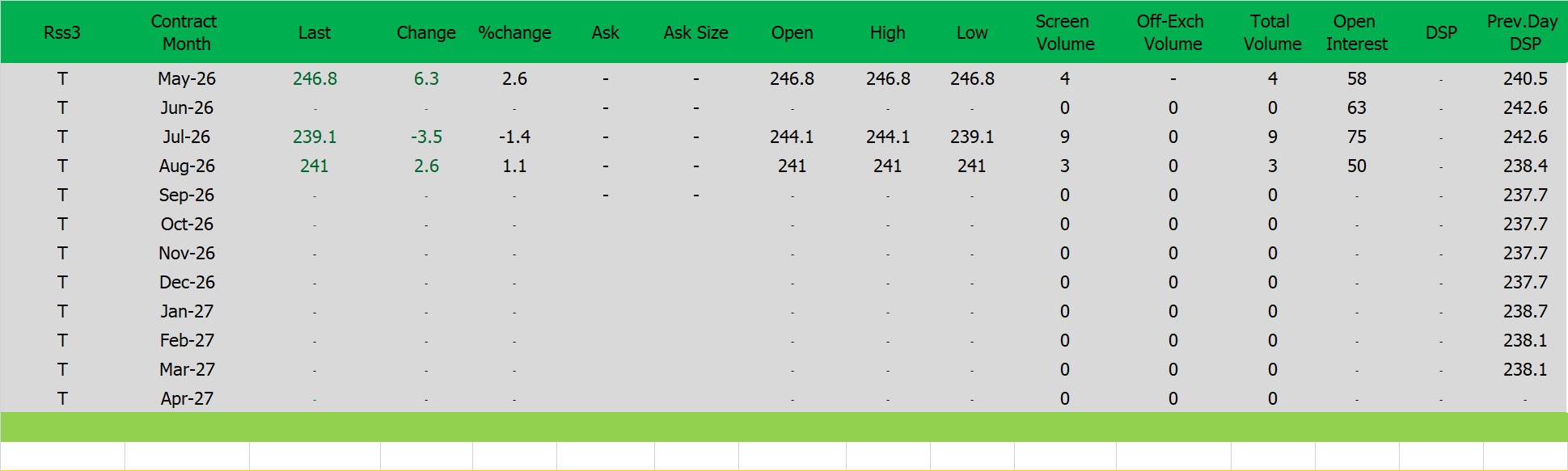Select the Jan-27 Prev.Day DSP value 238.7

1524,311
